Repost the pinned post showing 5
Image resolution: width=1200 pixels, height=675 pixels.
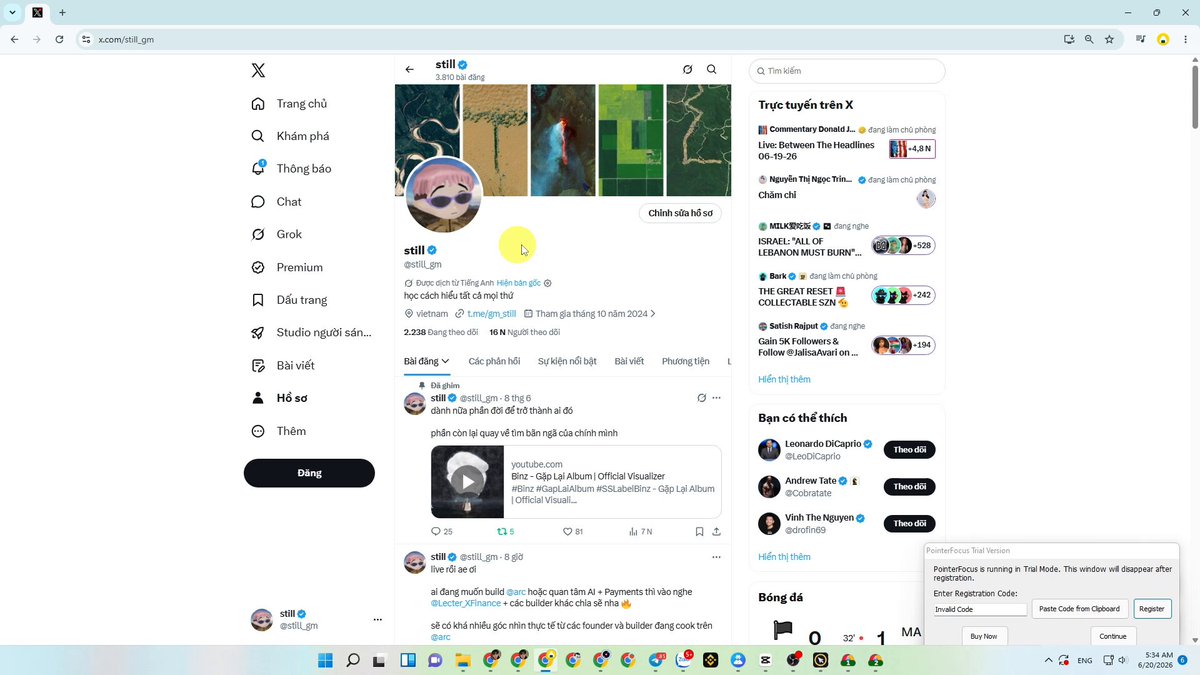click(x=505, y=532)
